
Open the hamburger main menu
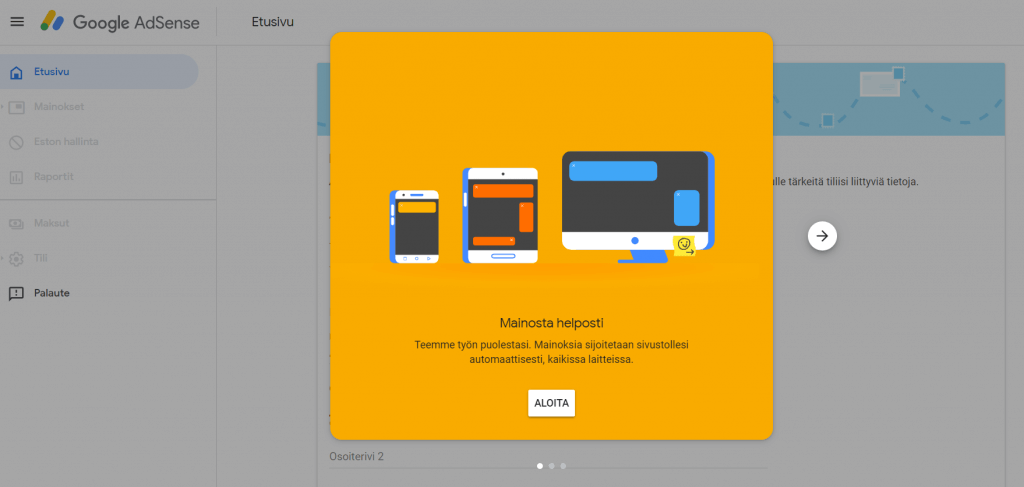pos(17,22)
